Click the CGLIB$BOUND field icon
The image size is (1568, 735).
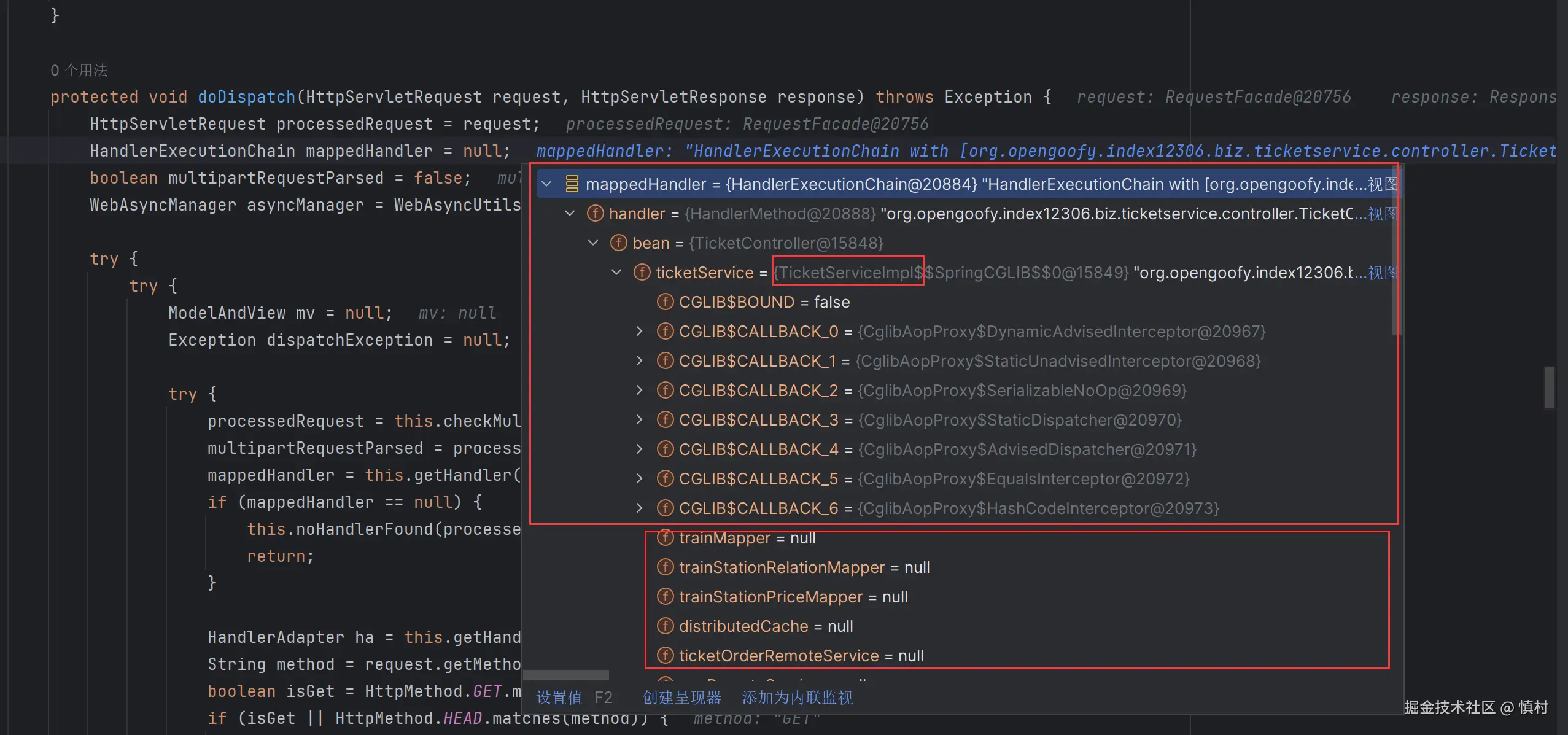tap(665, 301)
